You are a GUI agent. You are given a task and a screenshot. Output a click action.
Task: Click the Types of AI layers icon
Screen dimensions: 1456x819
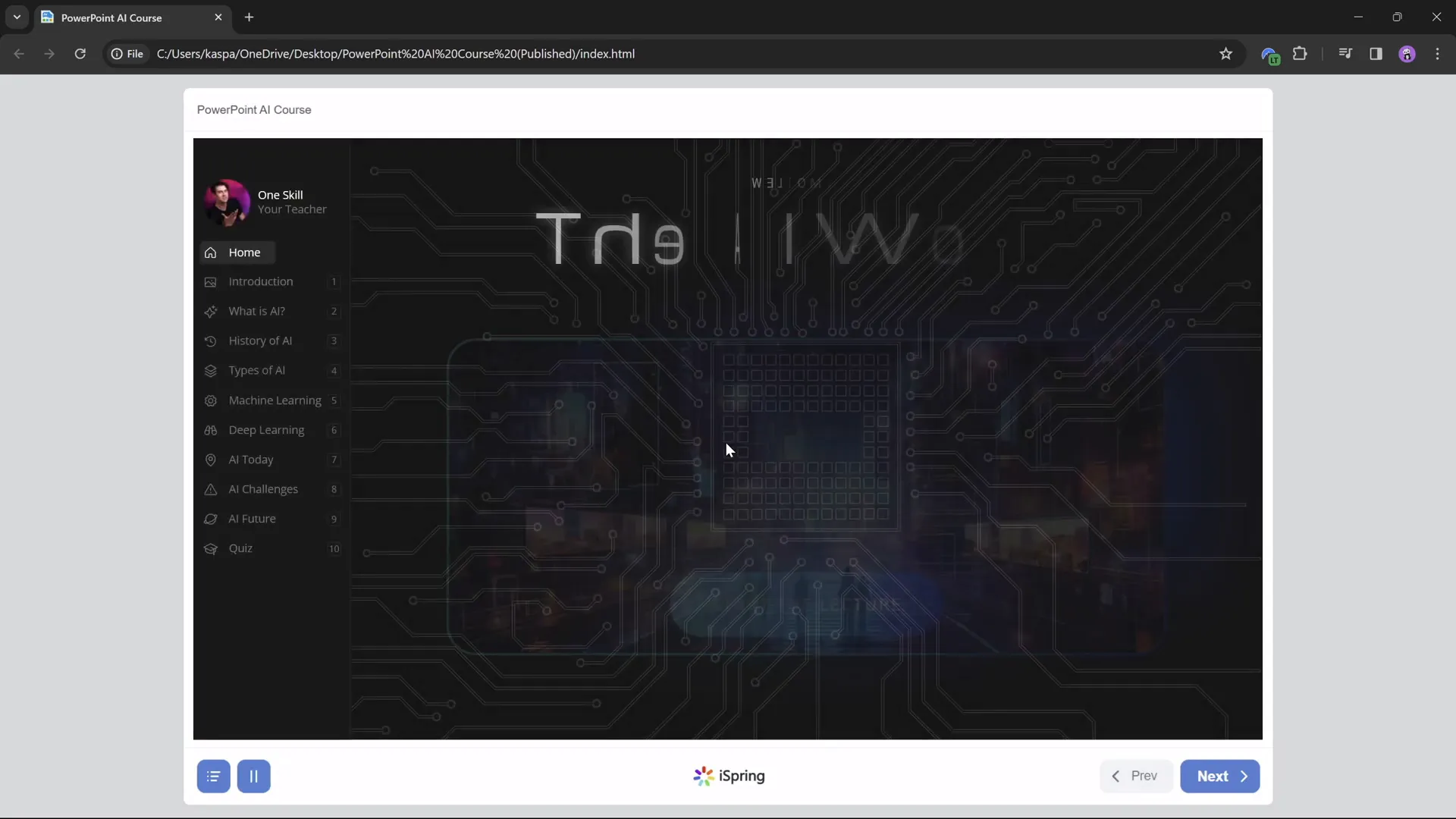[211, 371]
